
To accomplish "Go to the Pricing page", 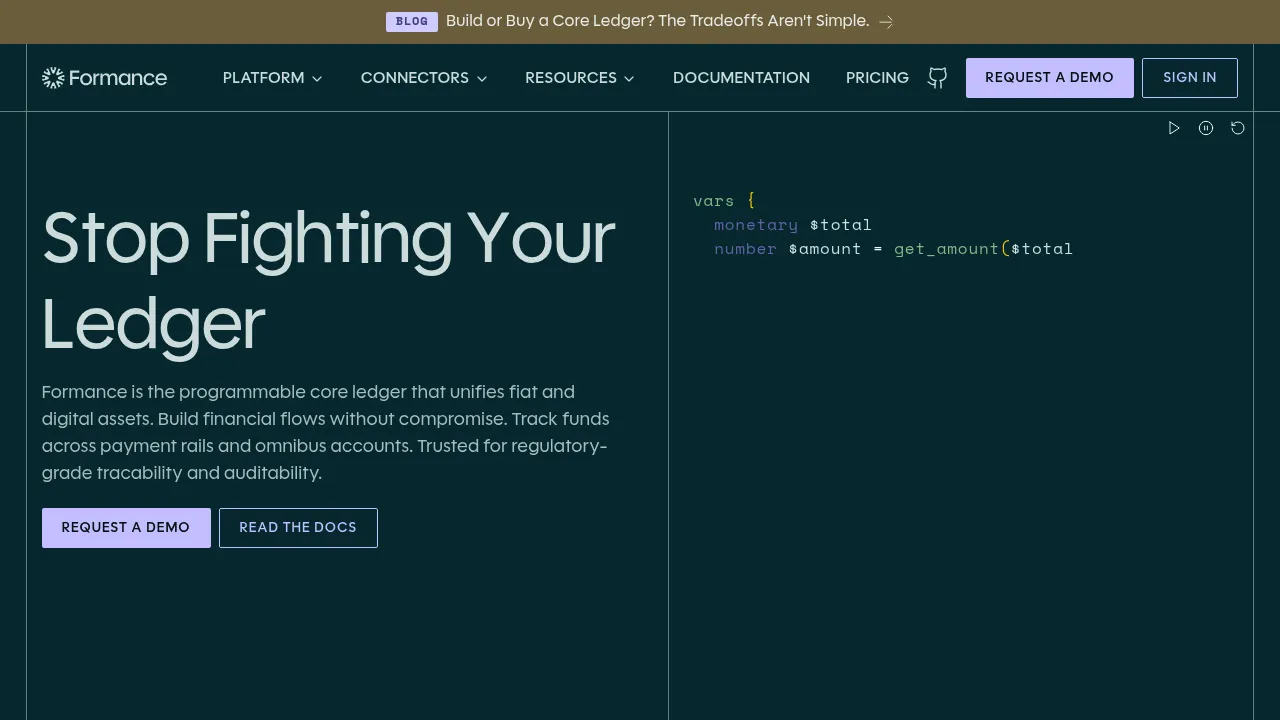I will pyautogui.click(x=877, y=78).
